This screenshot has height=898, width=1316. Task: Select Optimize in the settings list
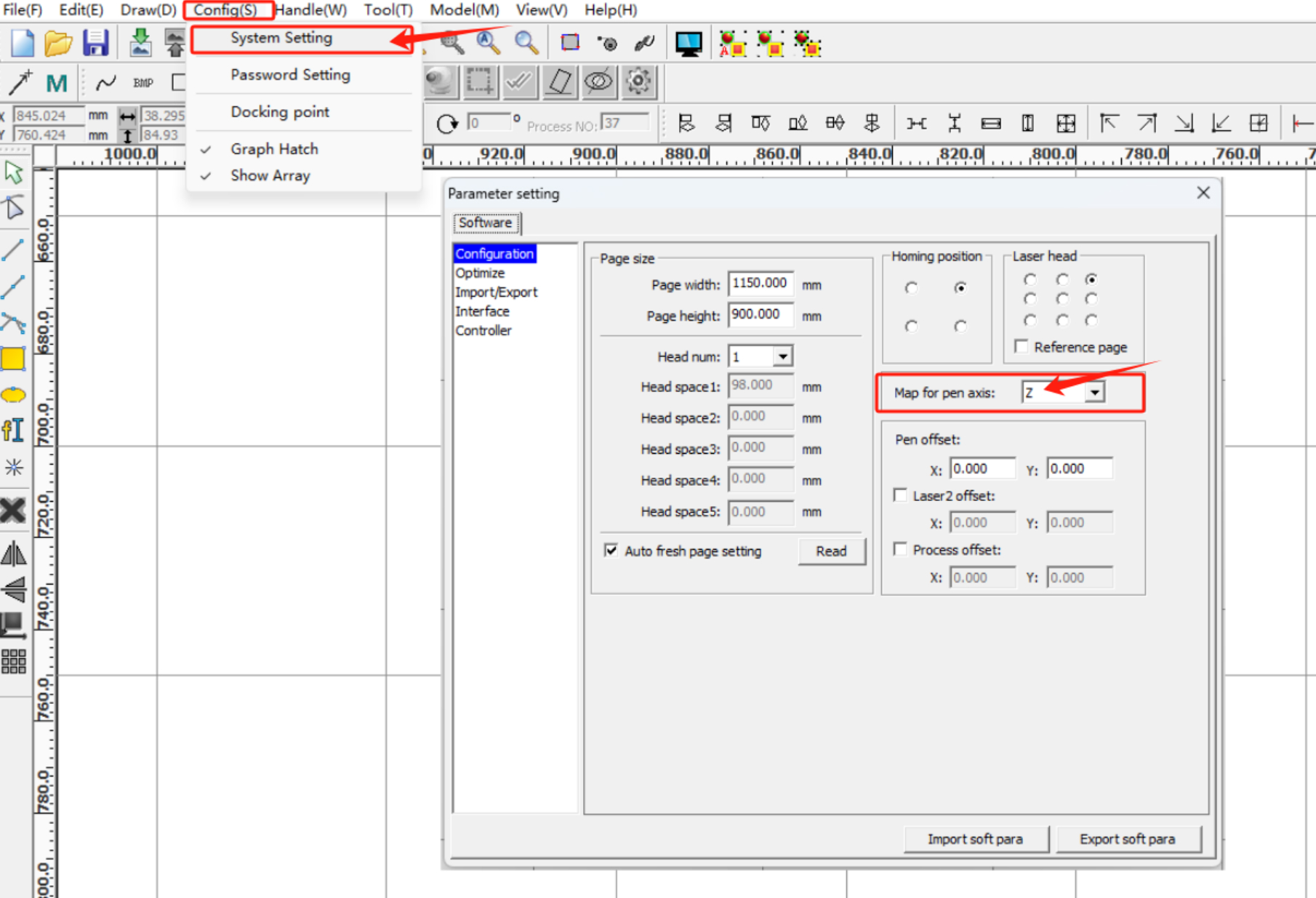point(480,273)
